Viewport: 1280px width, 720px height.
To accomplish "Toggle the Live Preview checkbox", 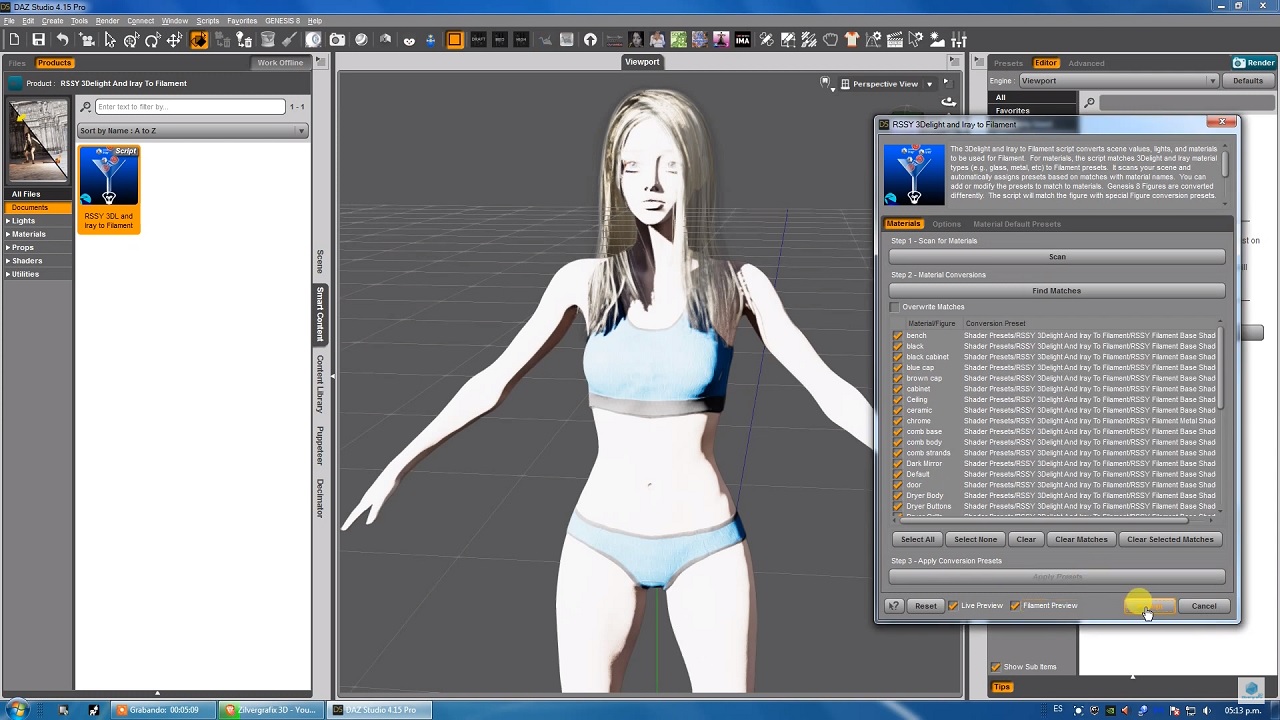I will (953, 606).
